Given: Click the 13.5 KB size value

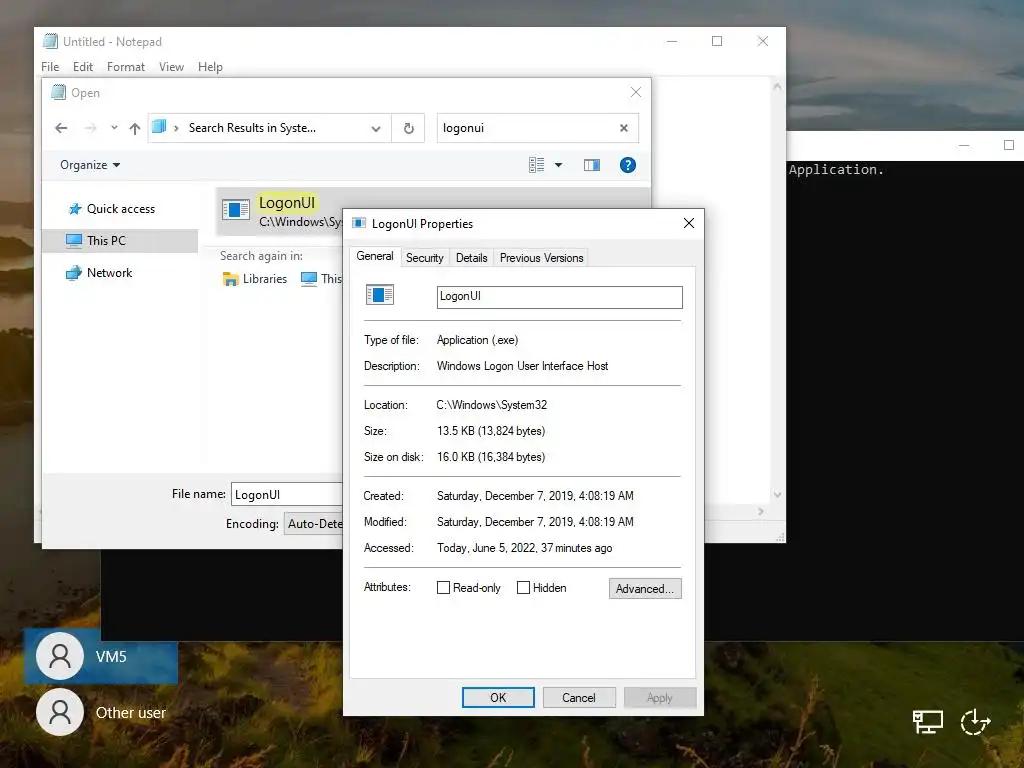Looking at the screenshot, I should pos(491,431).
